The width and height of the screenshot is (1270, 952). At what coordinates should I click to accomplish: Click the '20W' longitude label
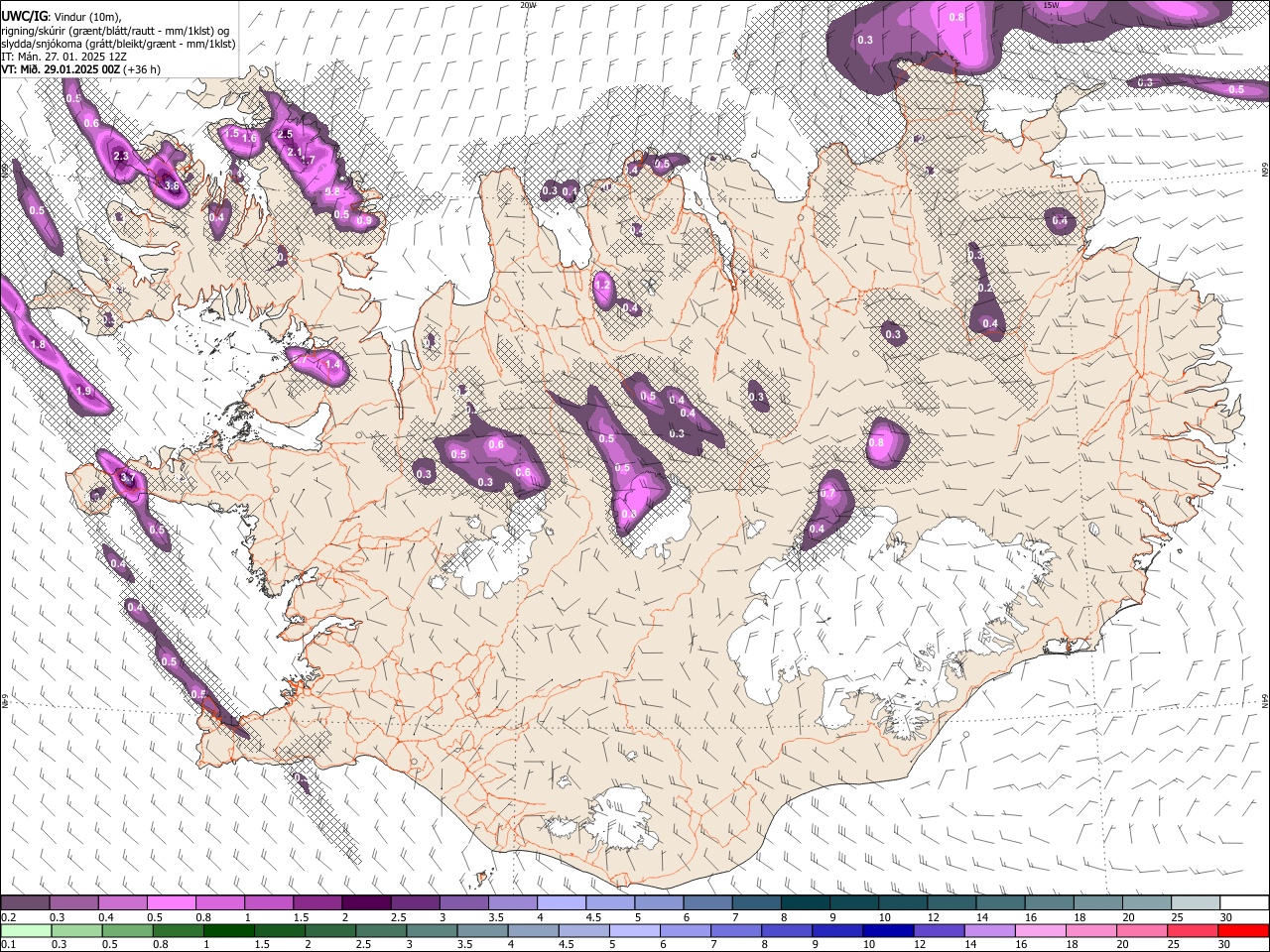[528, 5]
